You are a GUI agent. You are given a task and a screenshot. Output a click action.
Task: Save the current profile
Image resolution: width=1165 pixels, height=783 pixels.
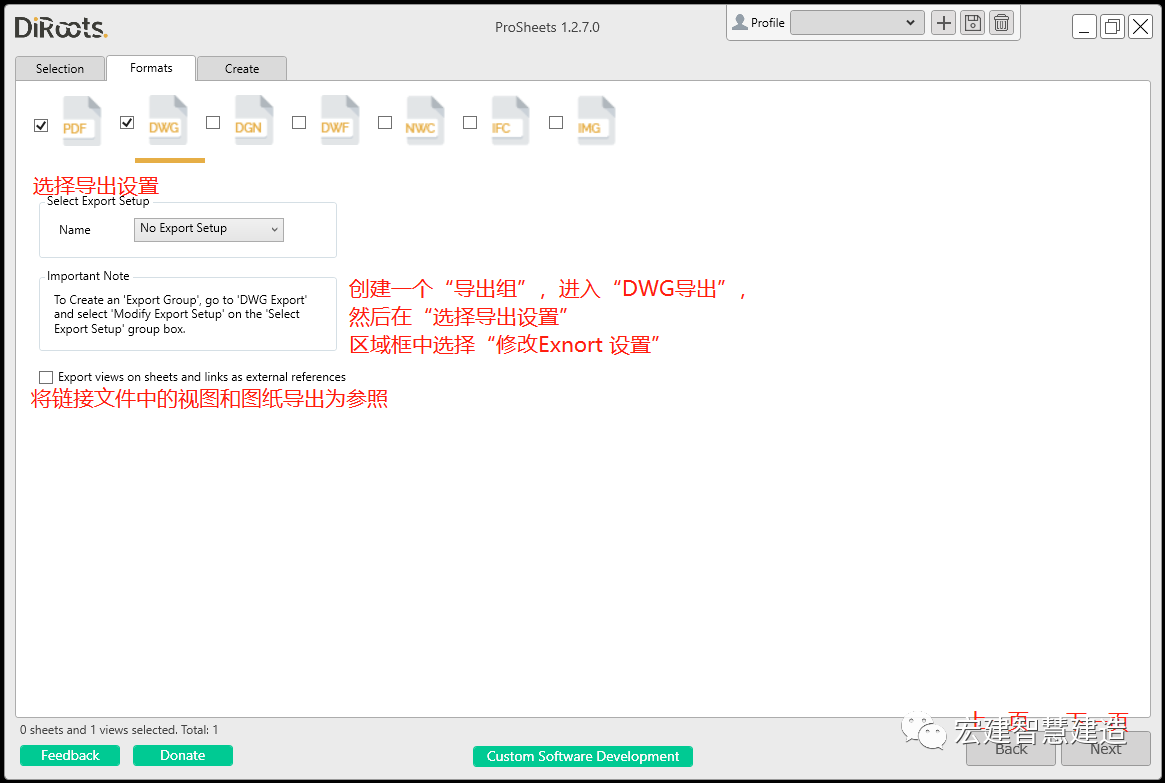tap(973, 23)
